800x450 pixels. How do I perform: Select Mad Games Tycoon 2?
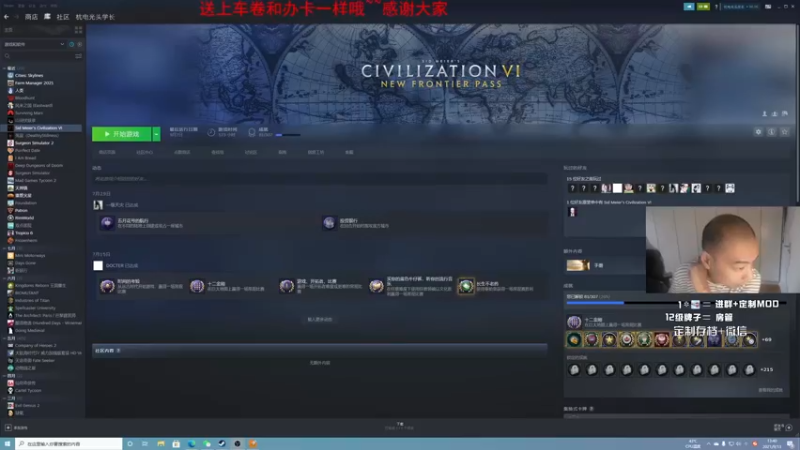35,181
